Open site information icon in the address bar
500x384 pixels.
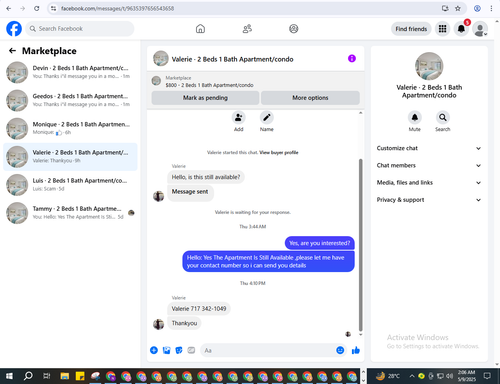(53, 8)
